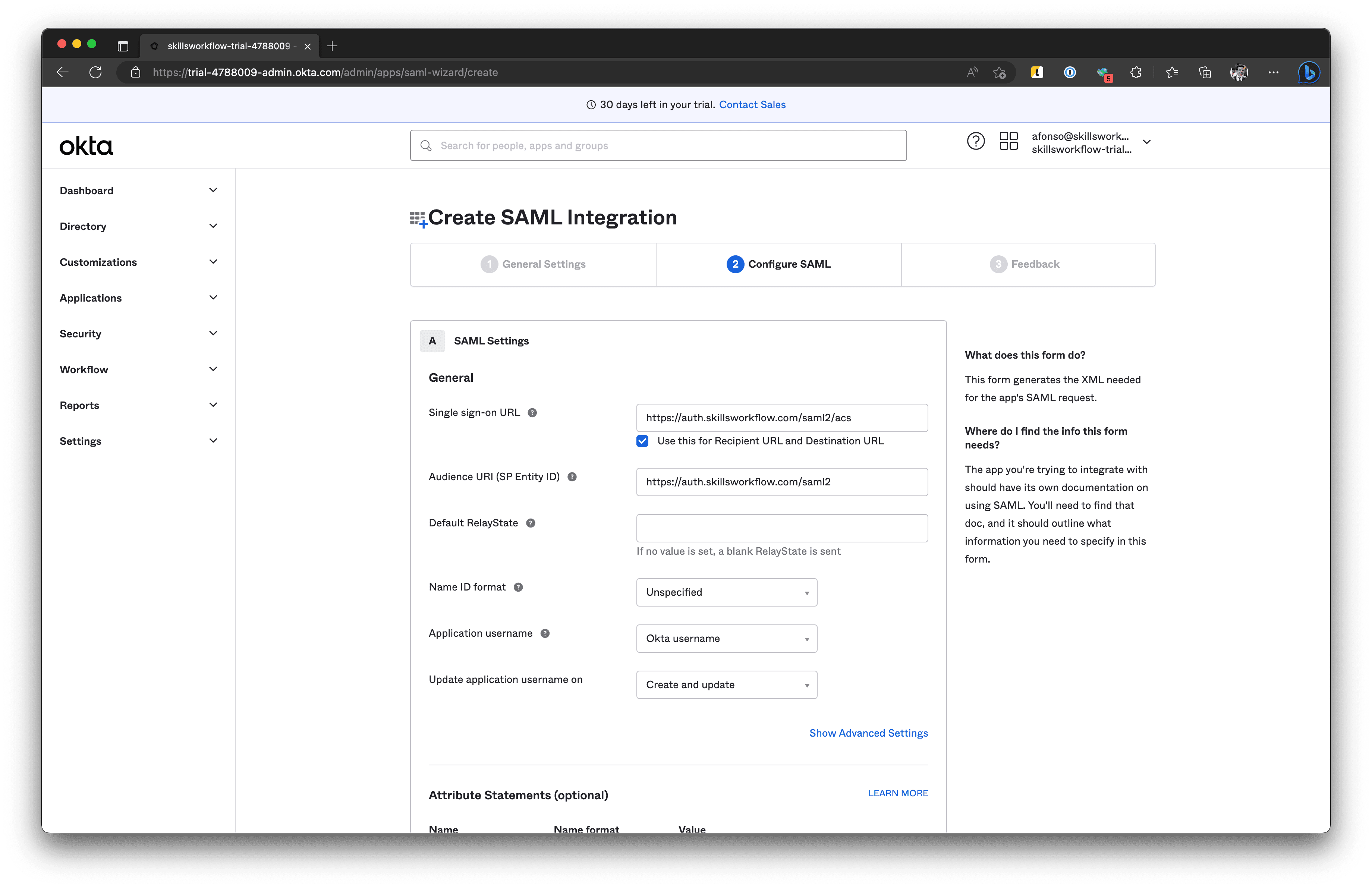Open browser Collections

[1205, 72]
